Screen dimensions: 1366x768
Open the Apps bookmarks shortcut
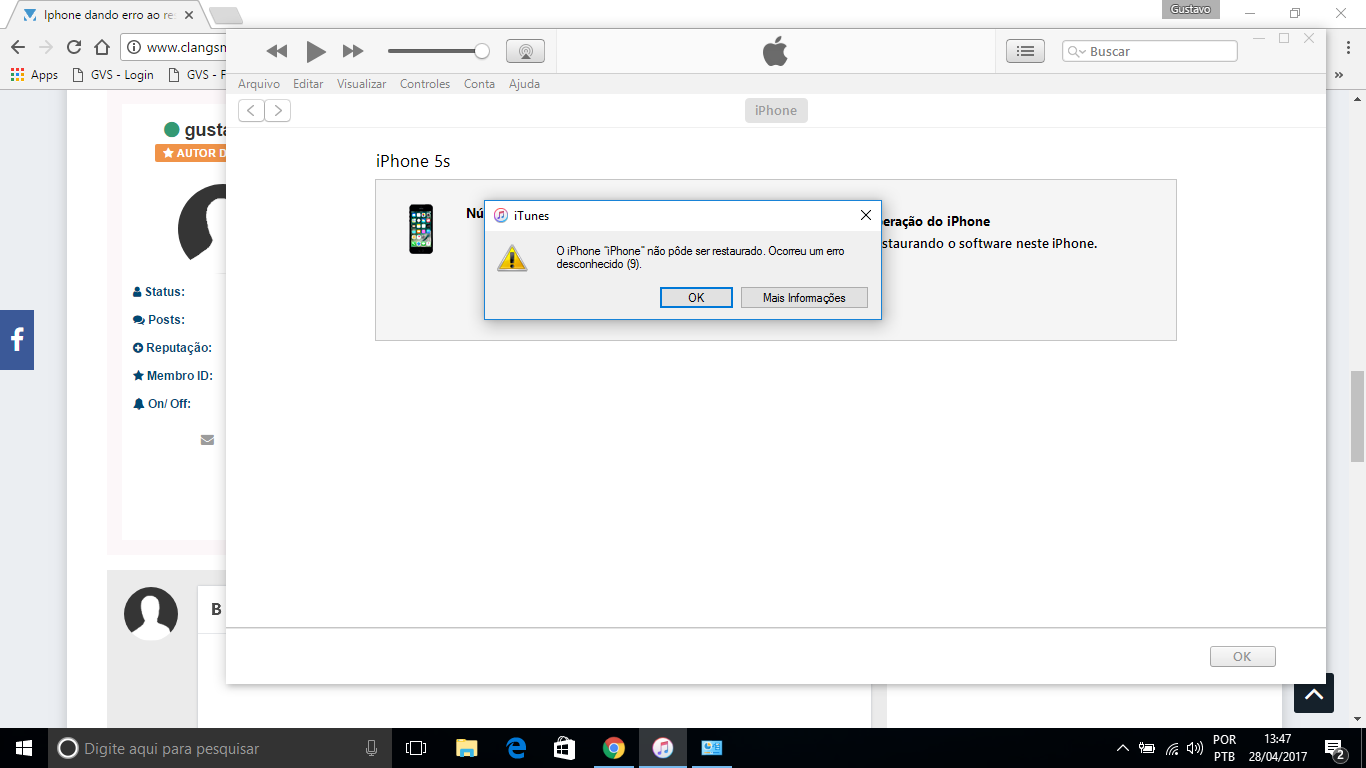point(35,75)
